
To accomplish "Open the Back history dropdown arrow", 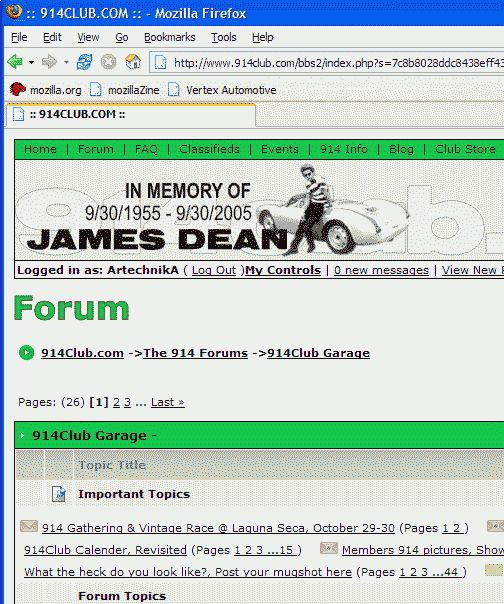I will point(31,62).
